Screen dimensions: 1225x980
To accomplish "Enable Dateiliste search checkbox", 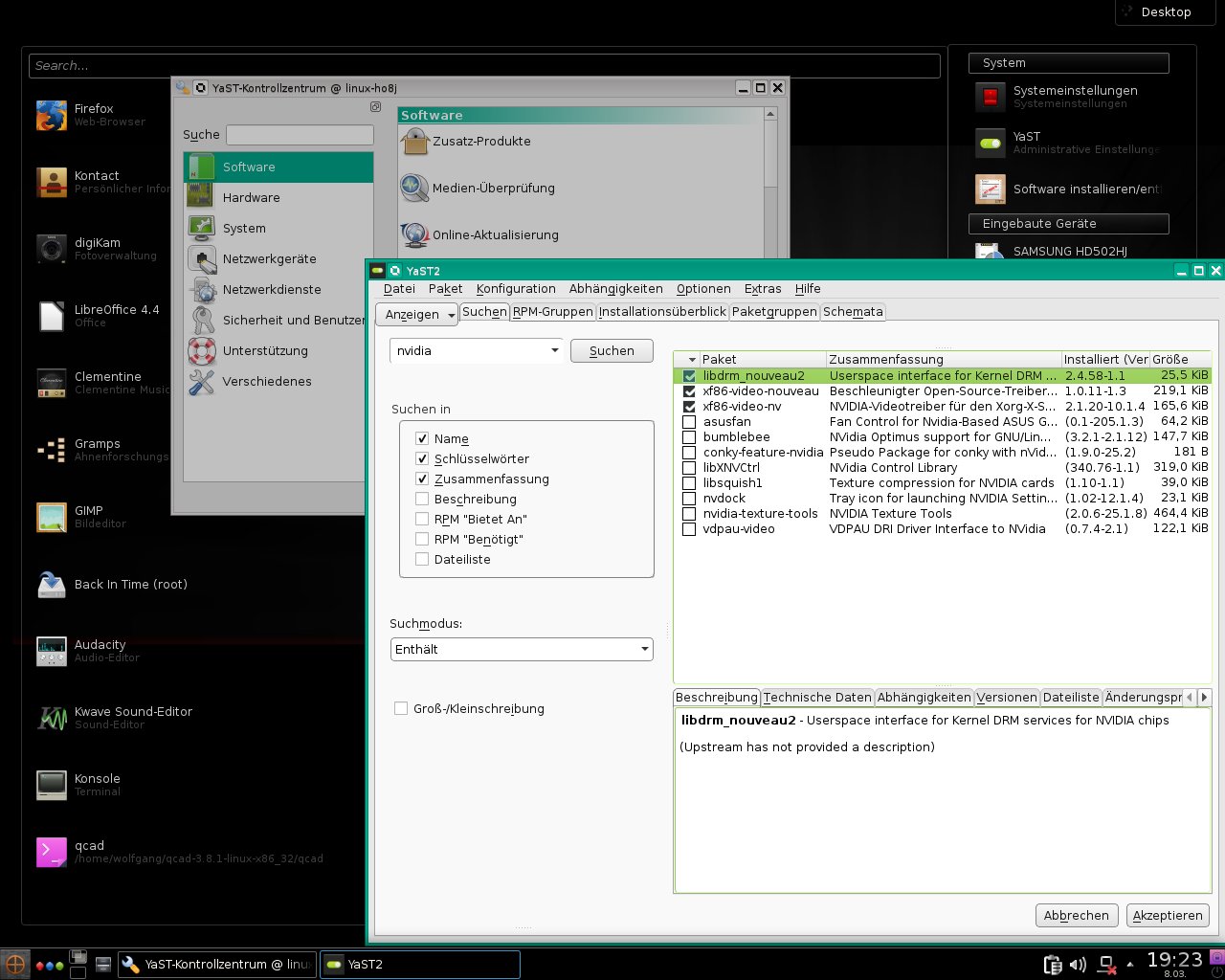I will pos(422,559).
